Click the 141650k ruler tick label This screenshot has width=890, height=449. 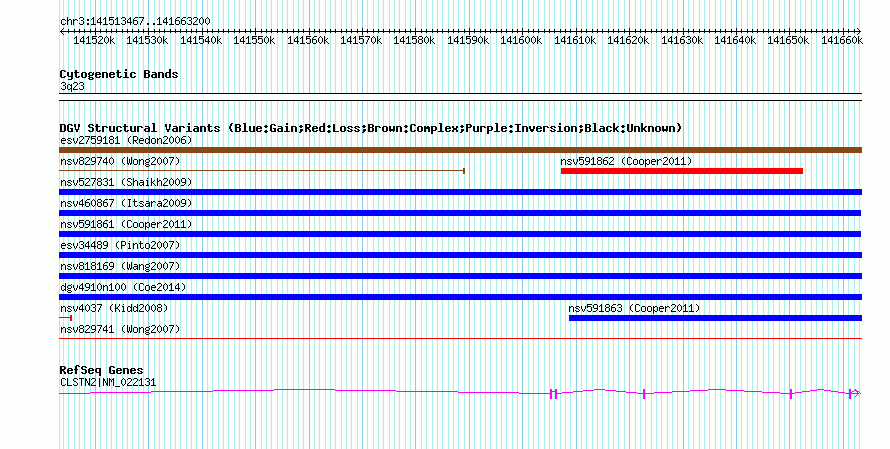pos(788,40)
